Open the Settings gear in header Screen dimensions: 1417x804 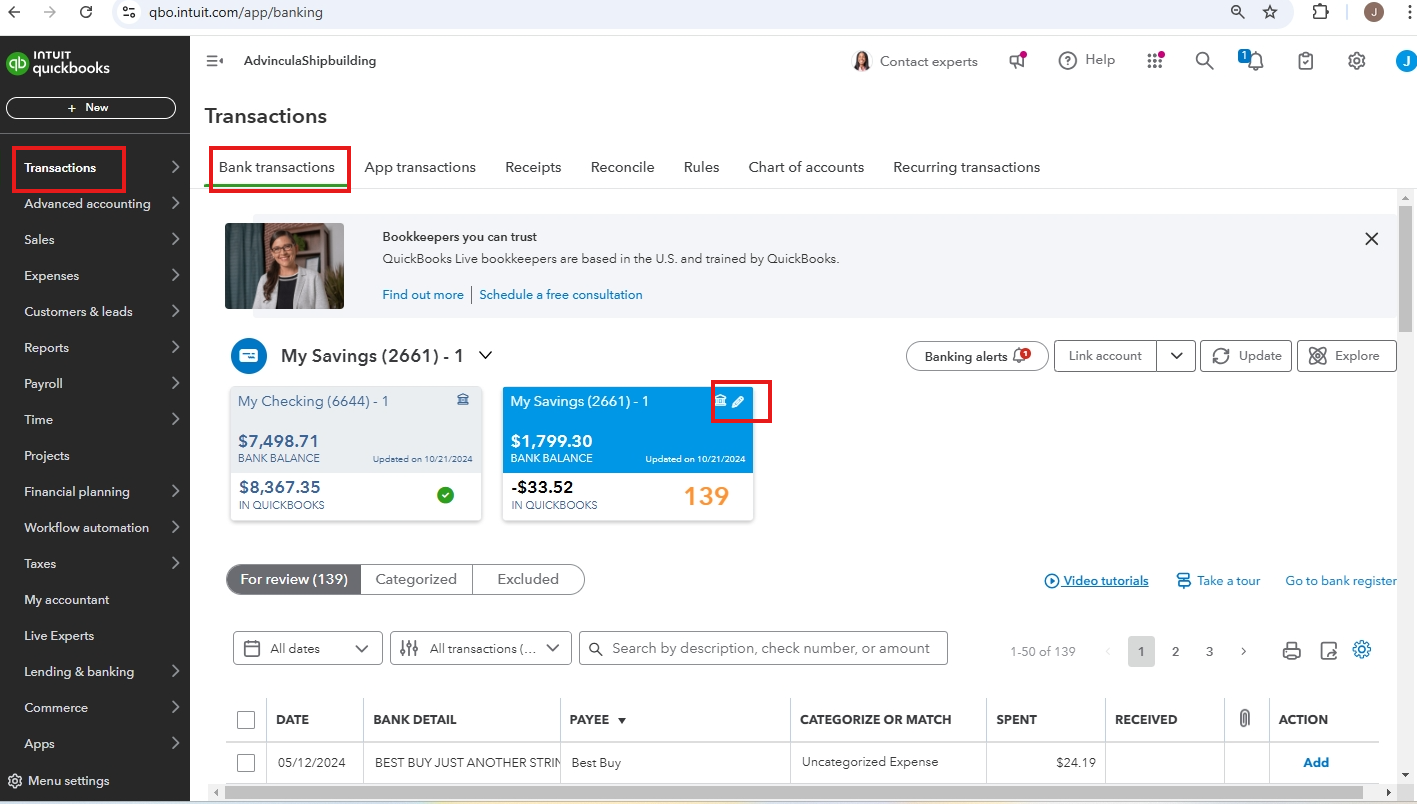click(1356, 61)
